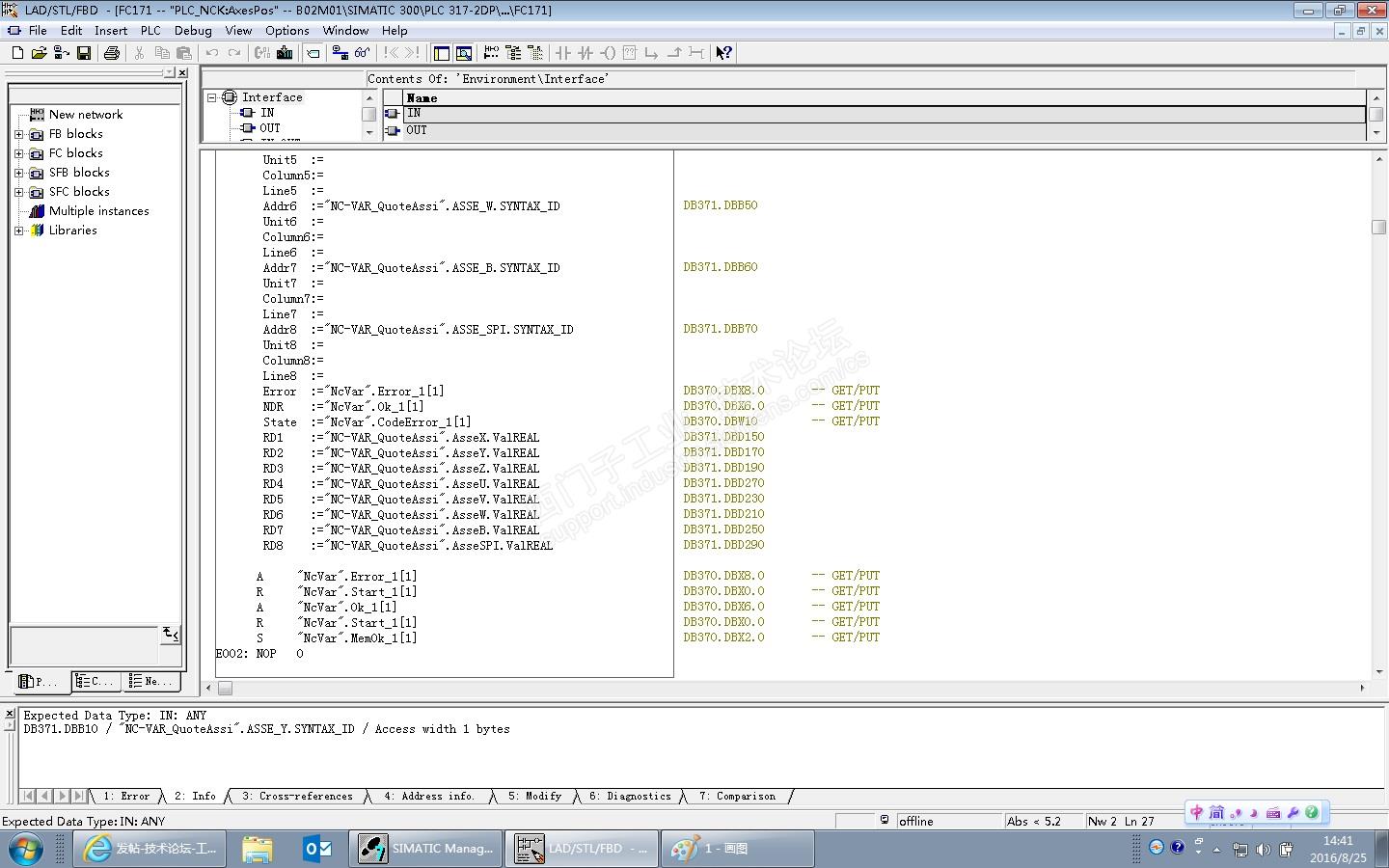Screen dimensions: 1389x868
Task: Click the Online/Offline connection icon
Action: pos(340,53)
